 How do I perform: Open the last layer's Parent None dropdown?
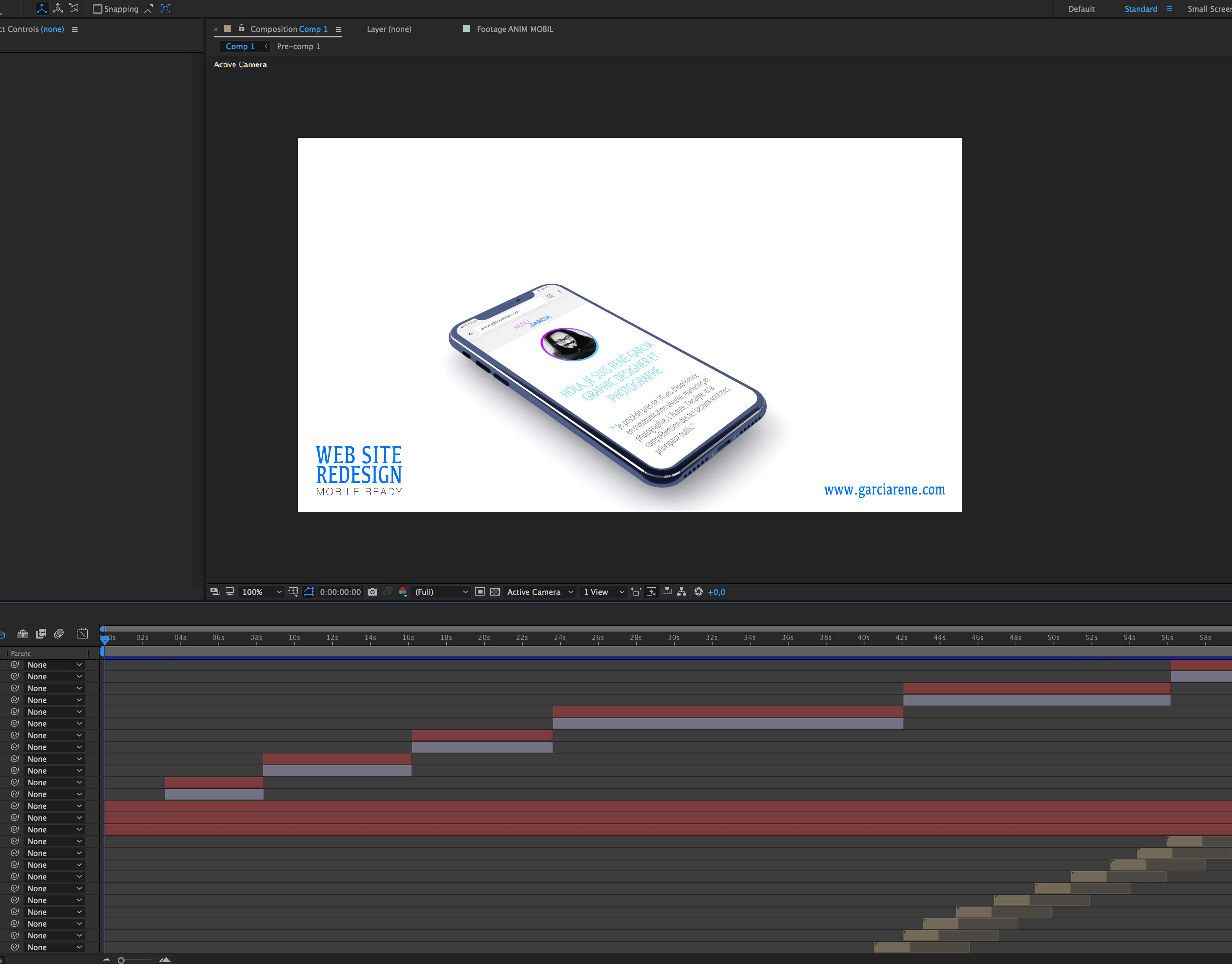(x=55, y=948)
